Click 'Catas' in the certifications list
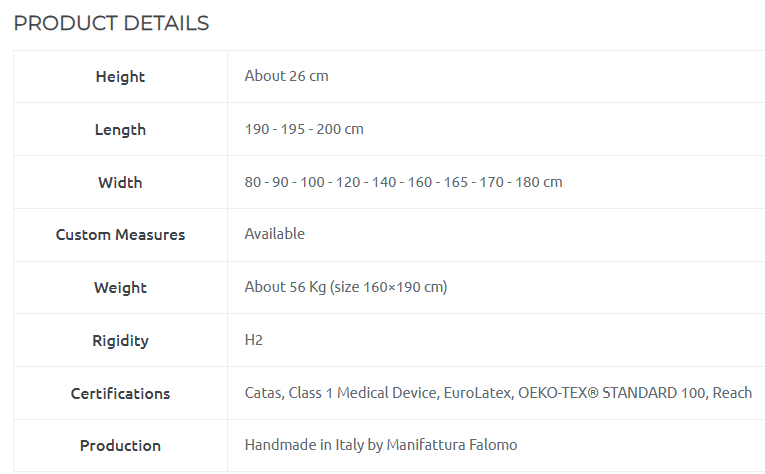Screen dimensions: 765x474 262,393
